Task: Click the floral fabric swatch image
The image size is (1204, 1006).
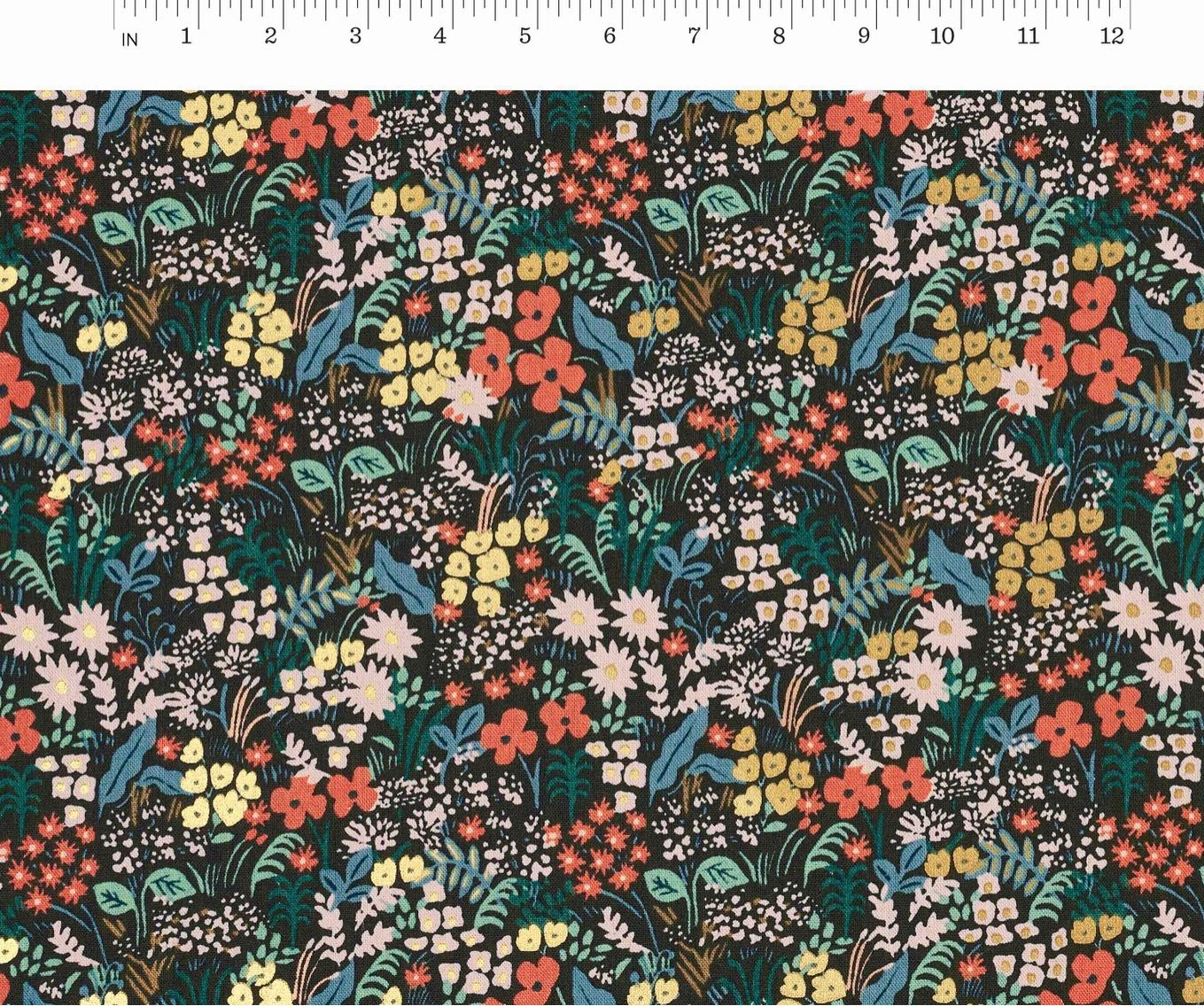Action: click(602, 547)
